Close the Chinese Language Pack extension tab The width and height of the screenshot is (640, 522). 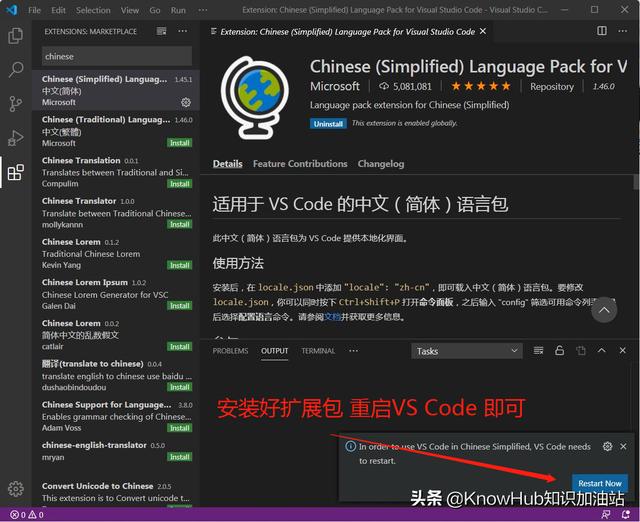[483, 31]
